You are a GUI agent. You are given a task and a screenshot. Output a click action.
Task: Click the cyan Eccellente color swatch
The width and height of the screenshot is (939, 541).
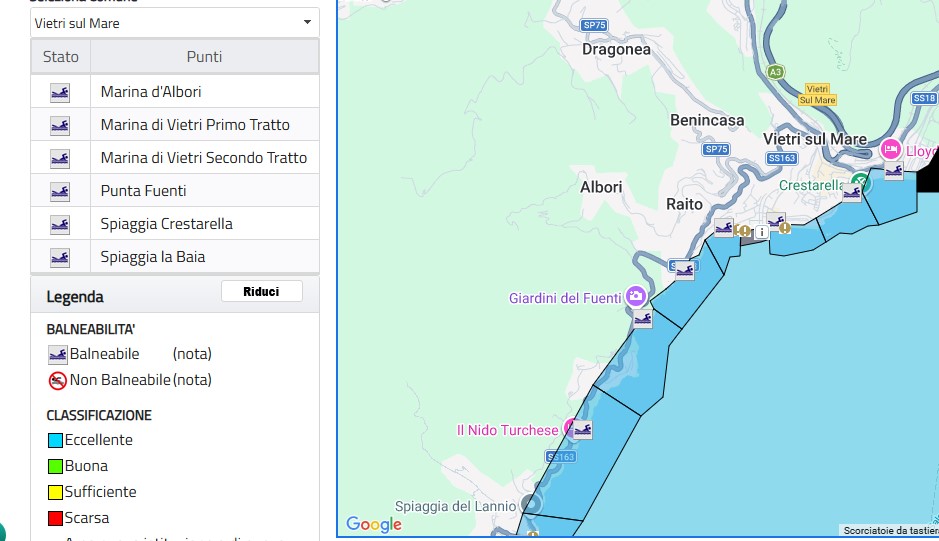(x=55, y=440)
